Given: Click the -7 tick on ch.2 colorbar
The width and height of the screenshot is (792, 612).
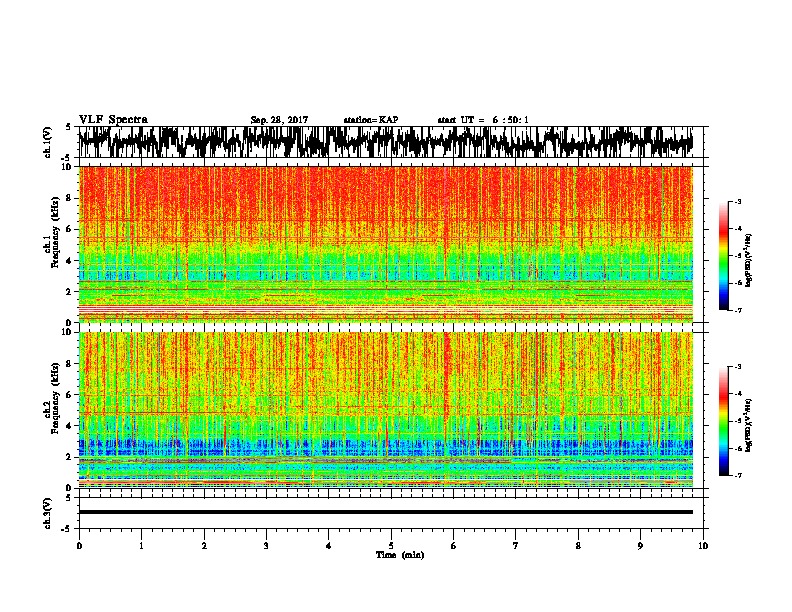Looking at the screenshot, I should pyautogui.click(x=737, y=476).
